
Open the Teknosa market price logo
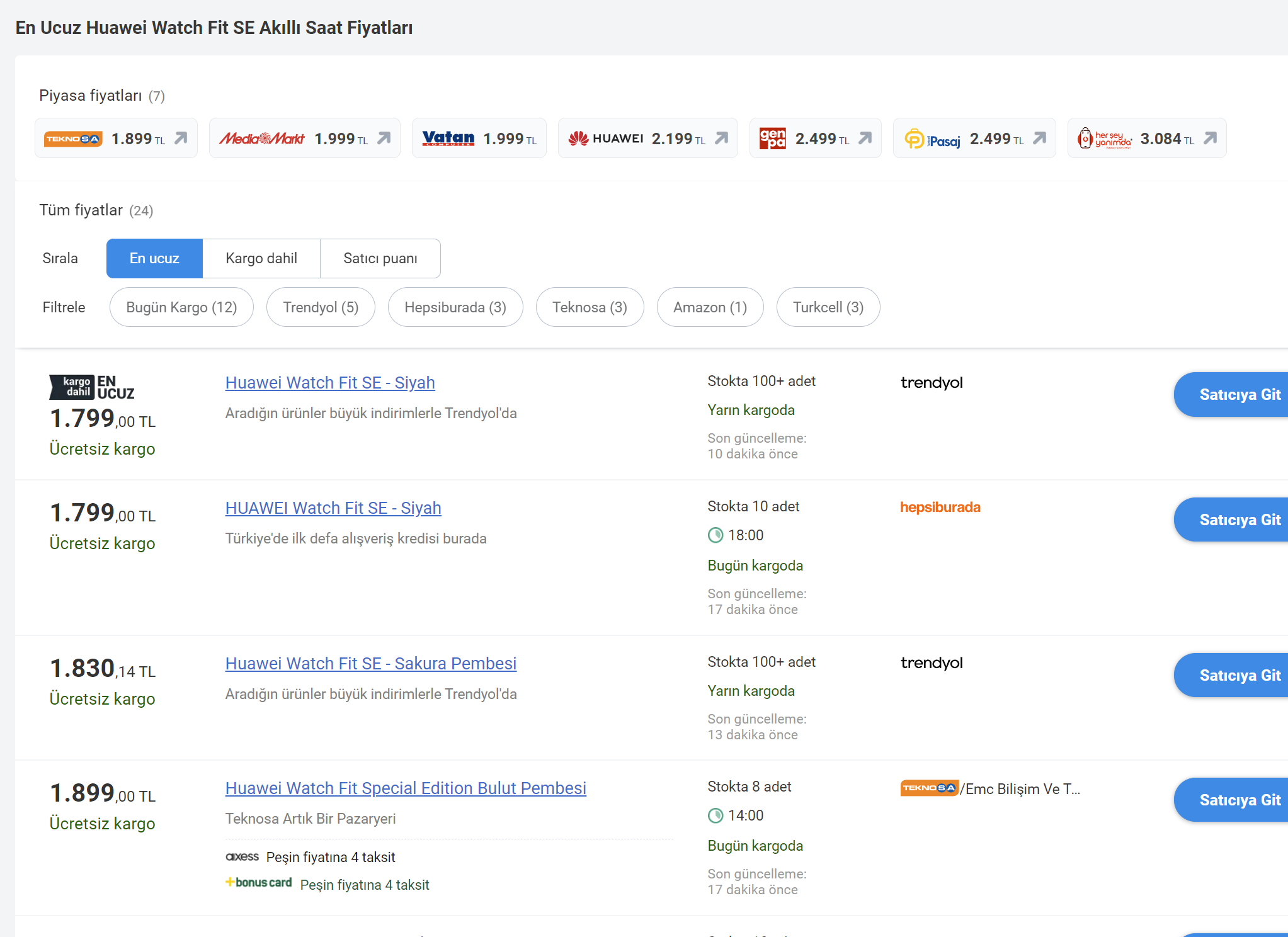coord(73,139)
